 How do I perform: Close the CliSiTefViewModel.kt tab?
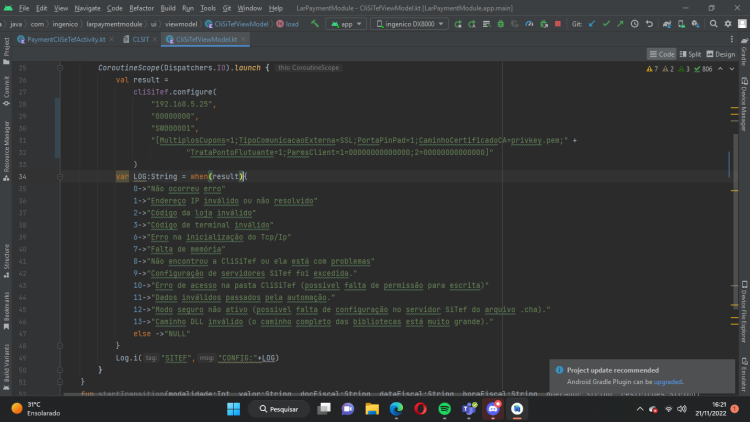click(243, 39)
